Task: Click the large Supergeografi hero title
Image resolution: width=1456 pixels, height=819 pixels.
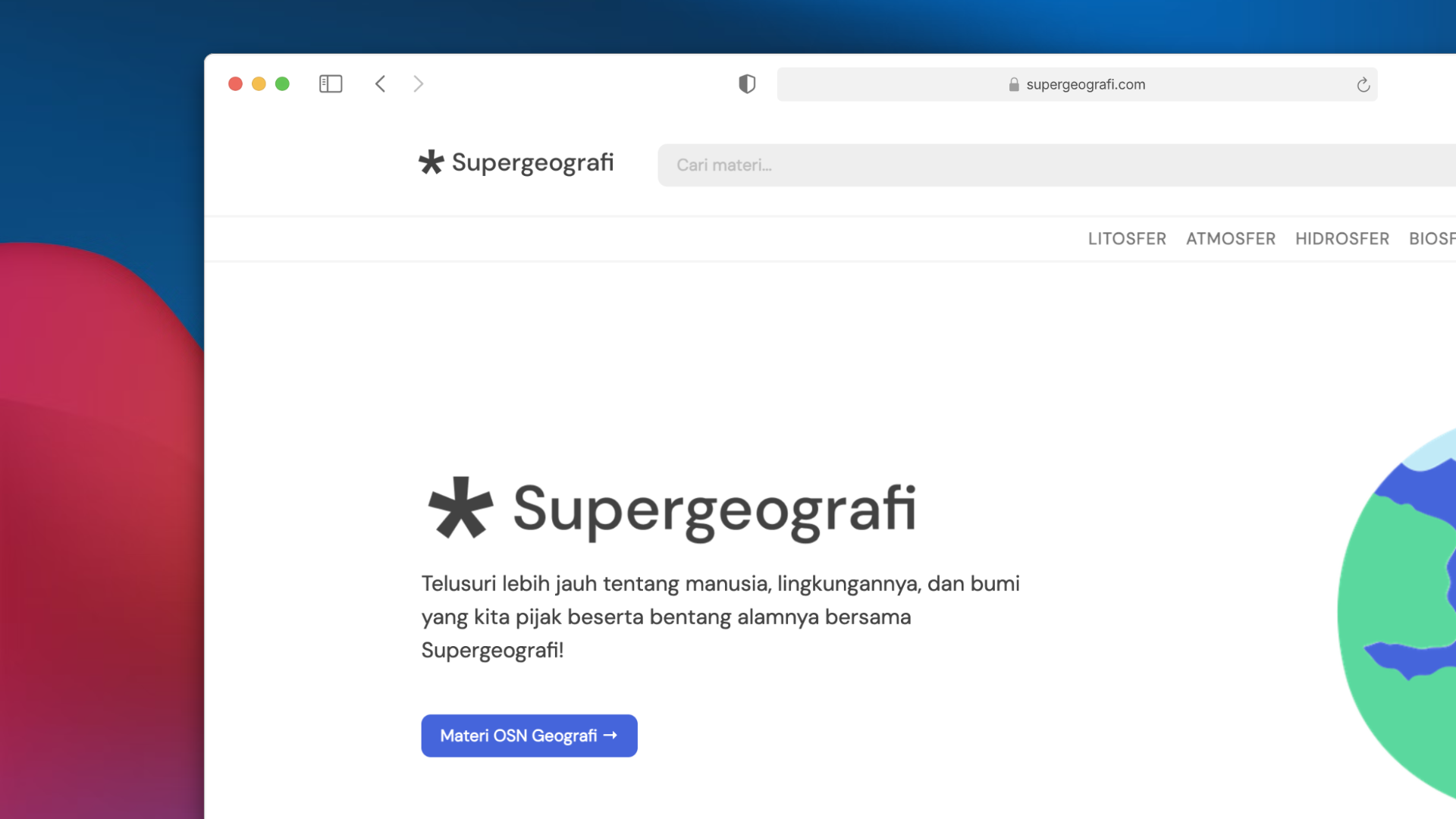Action: click(714, 510)
